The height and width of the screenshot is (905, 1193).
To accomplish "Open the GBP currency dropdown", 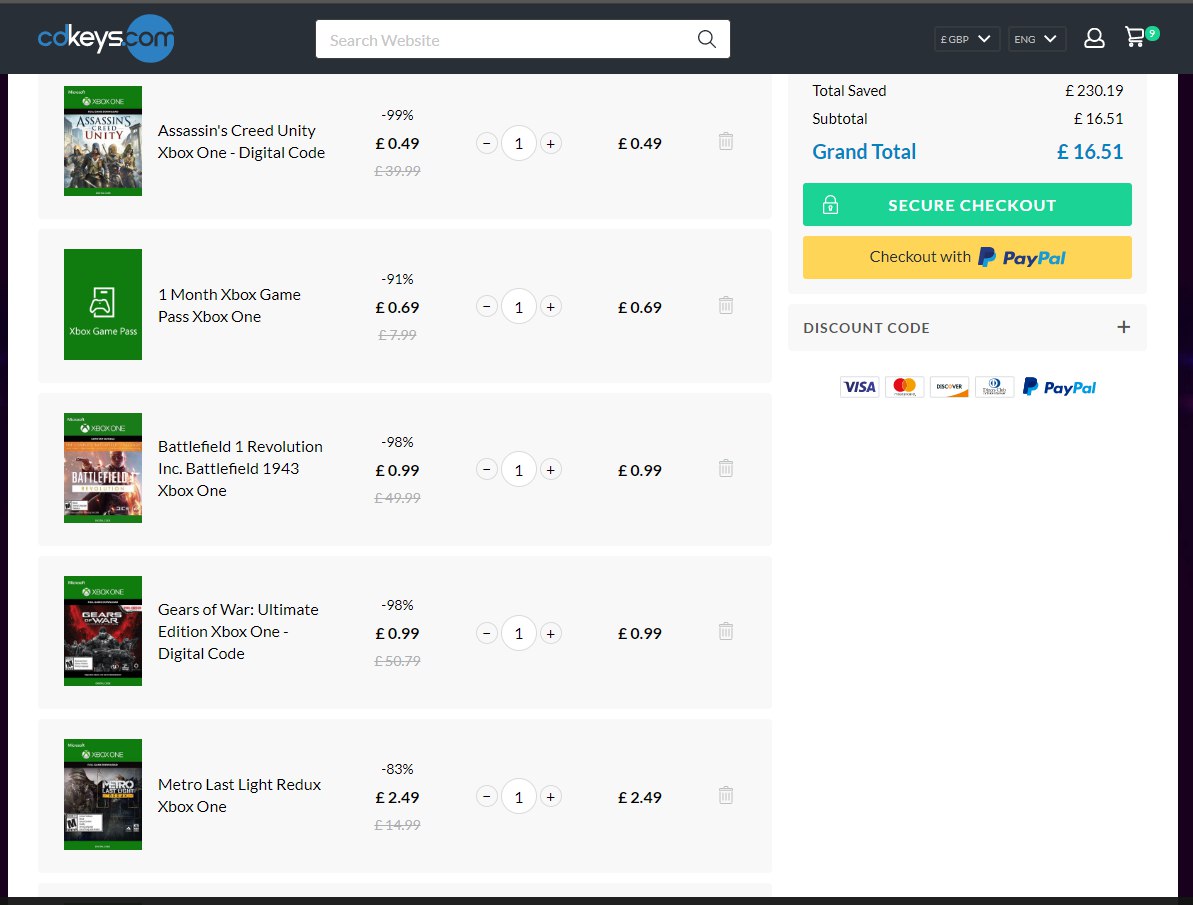I will coord(966,39).
